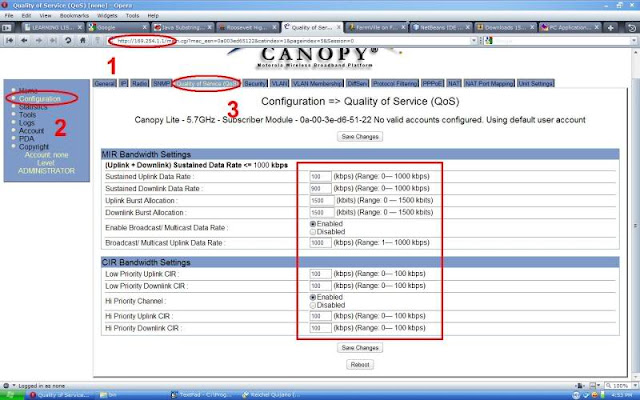This screenshot has height=400, width=640.
Task: Close the Quality of Service tab
Action: (338, 27)
